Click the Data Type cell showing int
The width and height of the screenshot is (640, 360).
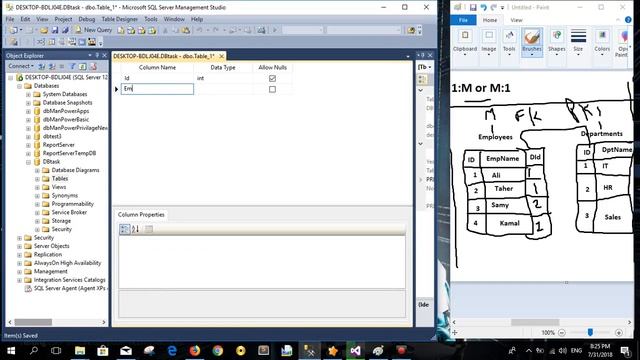[x=223, y=78]
